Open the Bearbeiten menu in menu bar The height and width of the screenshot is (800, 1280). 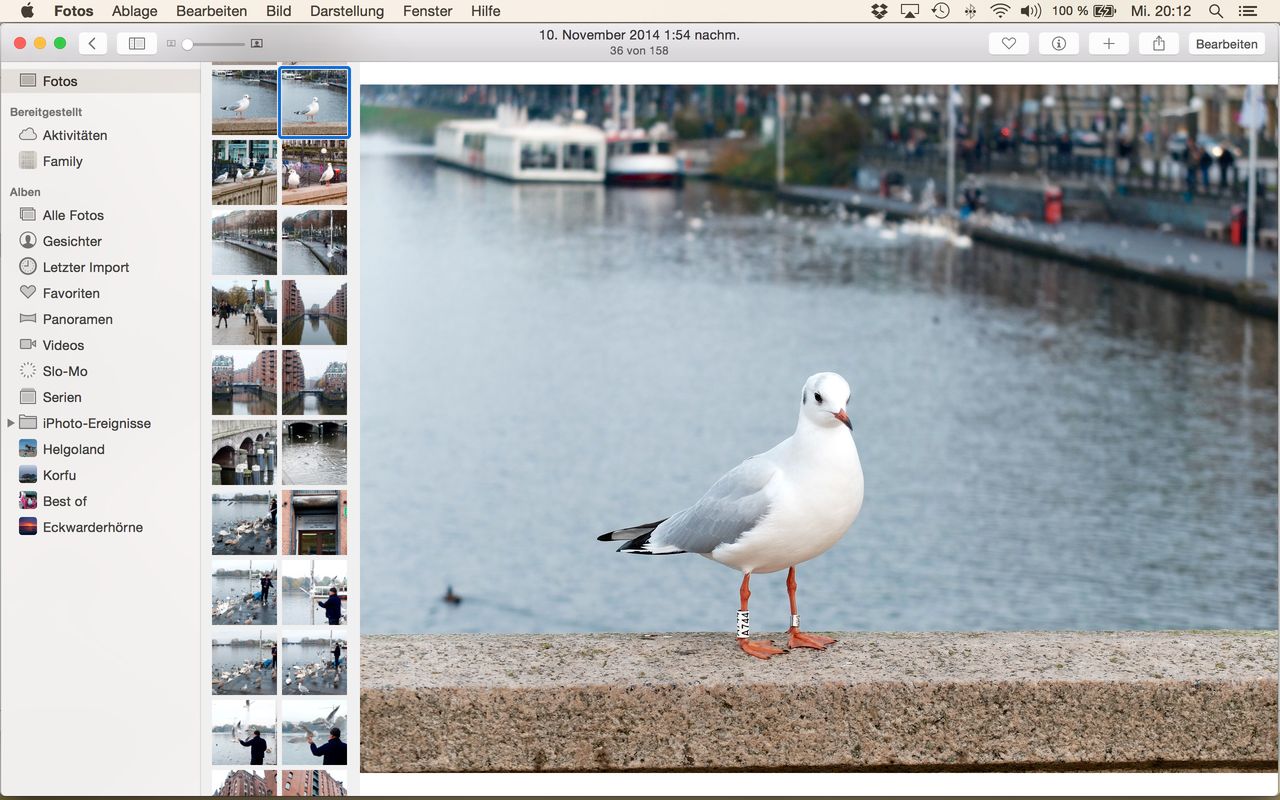[211, 11]
